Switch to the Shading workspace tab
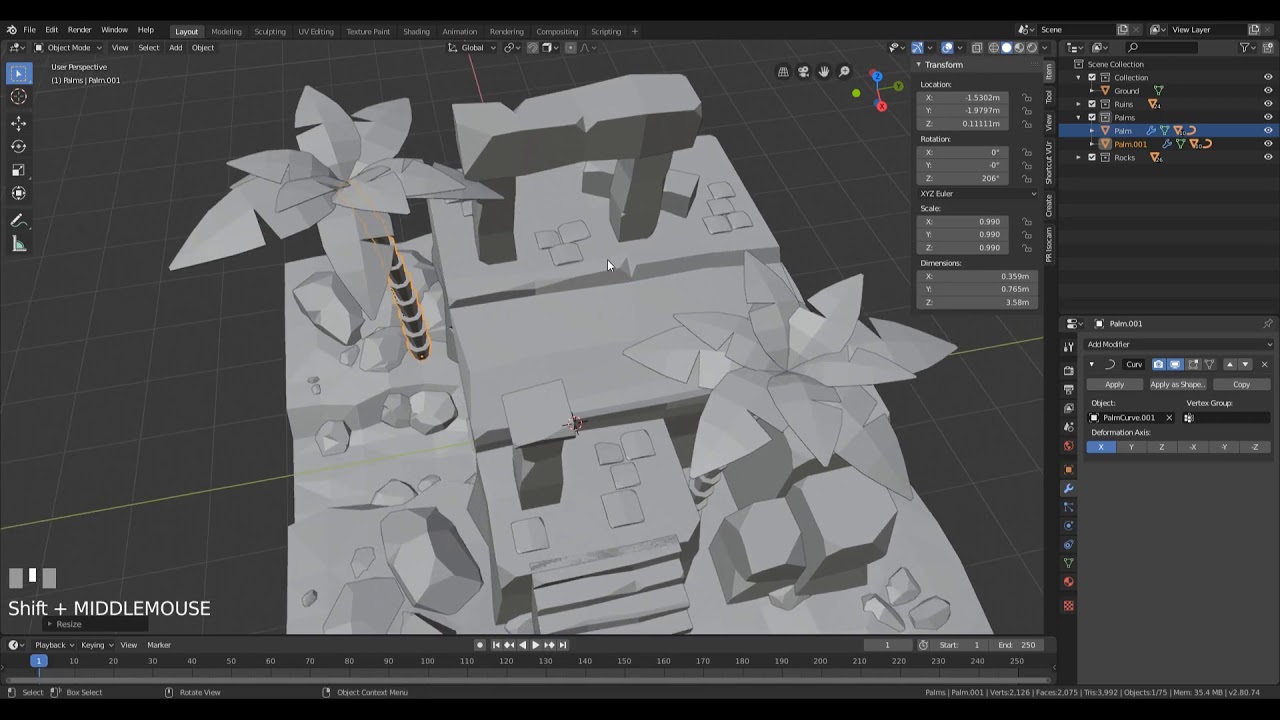 pyautogui.click(x=416, y=31)
